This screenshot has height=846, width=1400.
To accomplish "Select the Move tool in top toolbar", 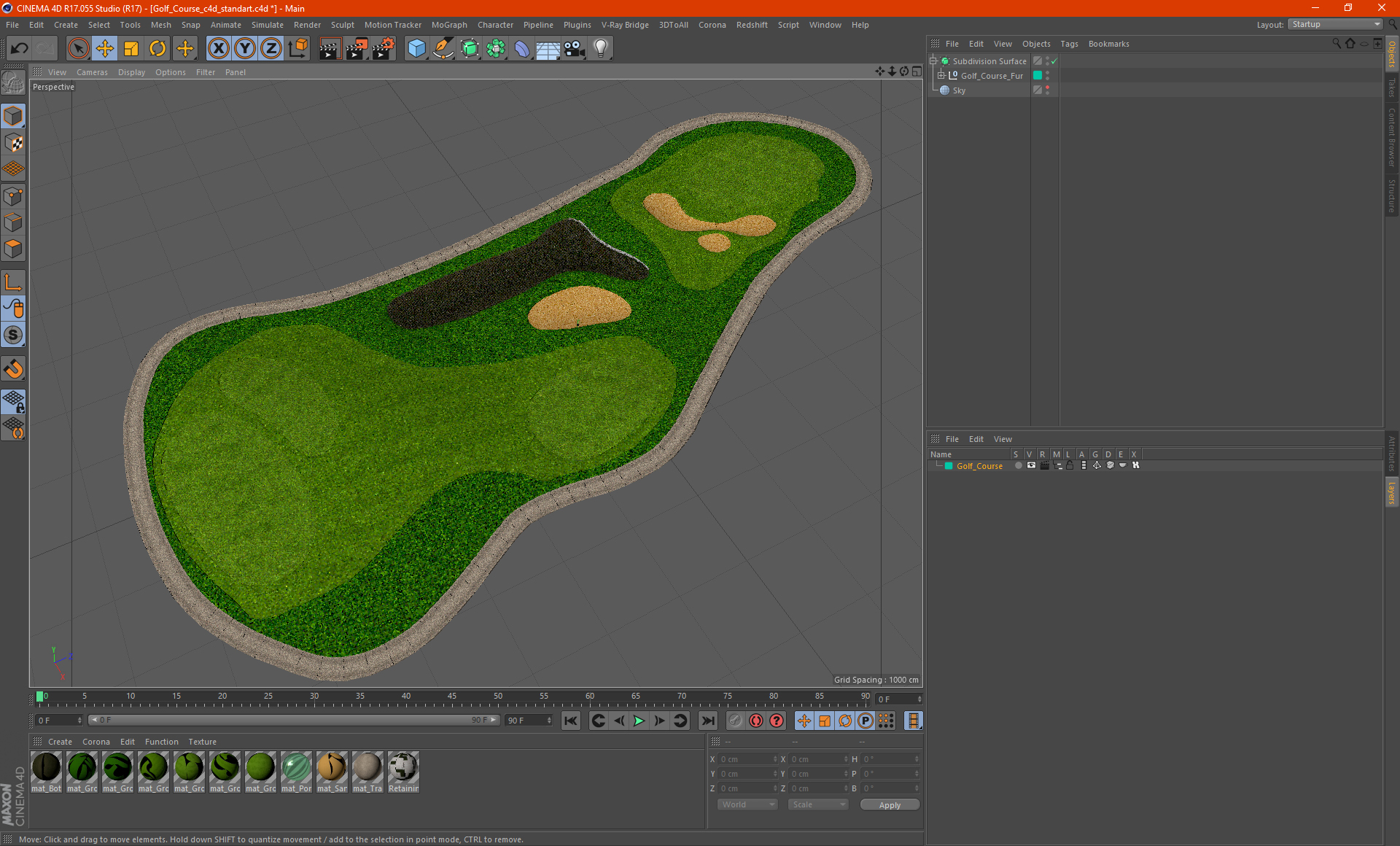I will (105, 49).
